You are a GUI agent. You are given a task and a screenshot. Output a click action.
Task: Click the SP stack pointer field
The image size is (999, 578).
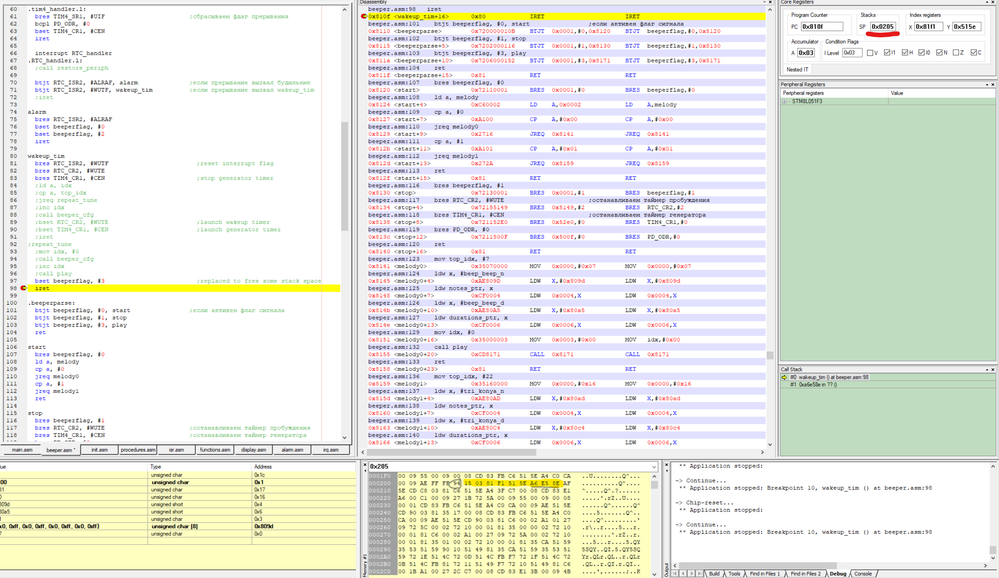[x=882, y=27]
